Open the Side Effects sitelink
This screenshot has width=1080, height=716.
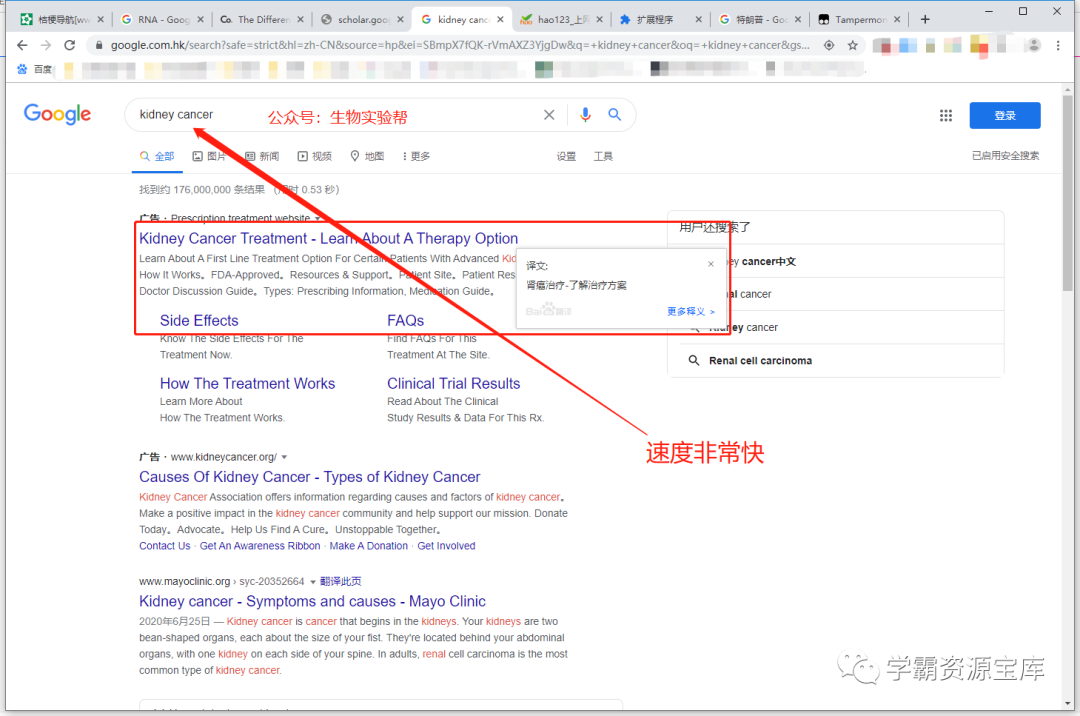point(199,321)
